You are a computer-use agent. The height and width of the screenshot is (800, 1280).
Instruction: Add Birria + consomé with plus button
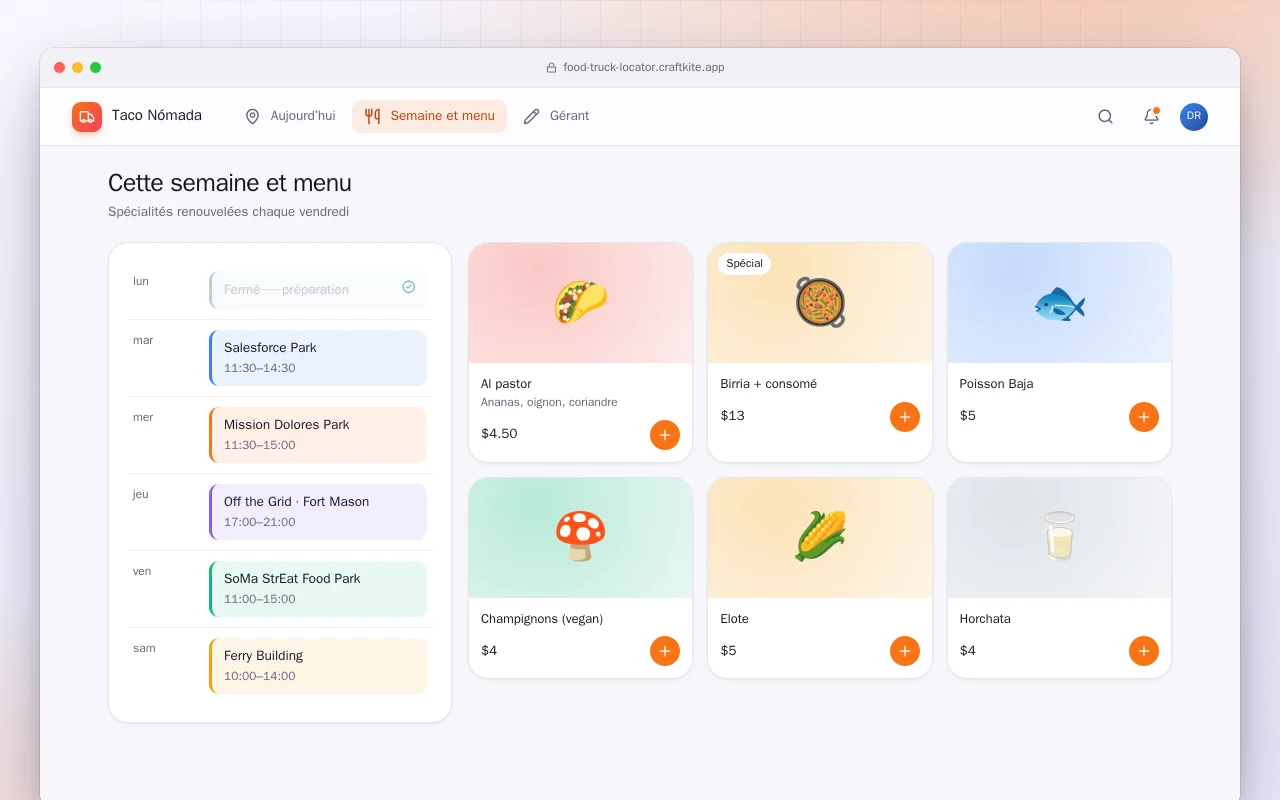905,417
